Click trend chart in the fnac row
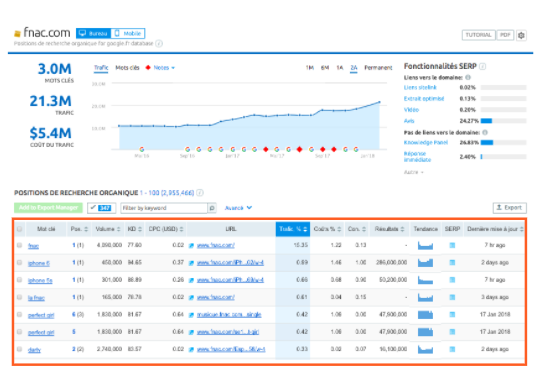Viewport: 541px width, 386px height. 425,246
